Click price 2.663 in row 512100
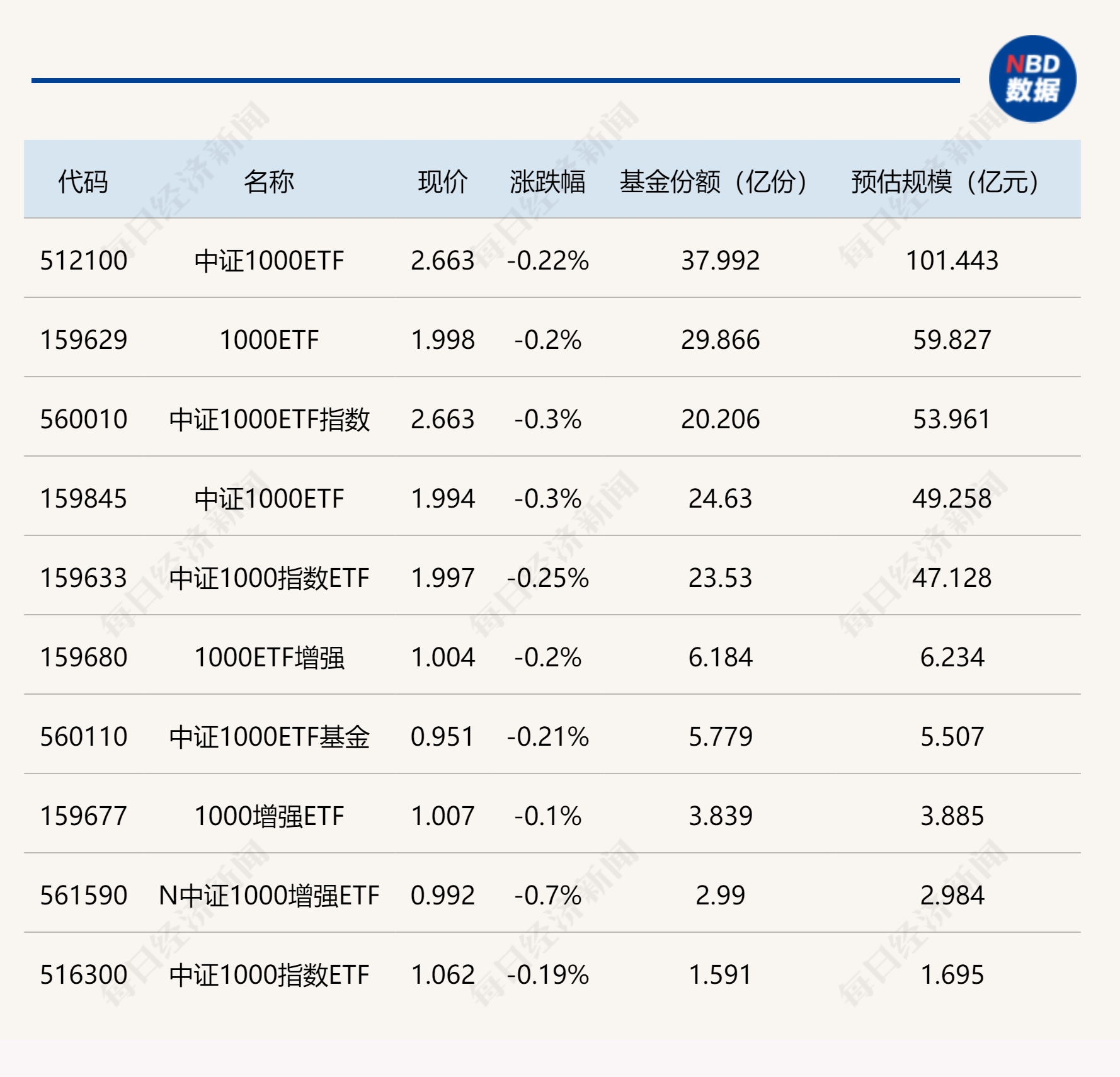This screenshot has height=1077, width=1120. (443, 261)
